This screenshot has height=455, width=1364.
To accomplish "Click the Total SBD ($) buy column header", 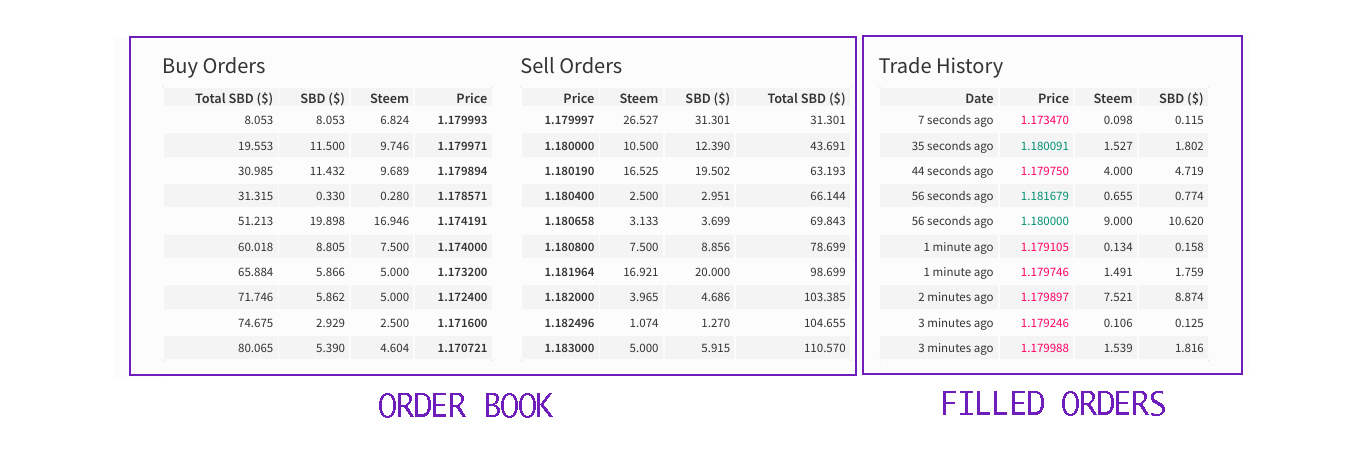I will [234, 98].
